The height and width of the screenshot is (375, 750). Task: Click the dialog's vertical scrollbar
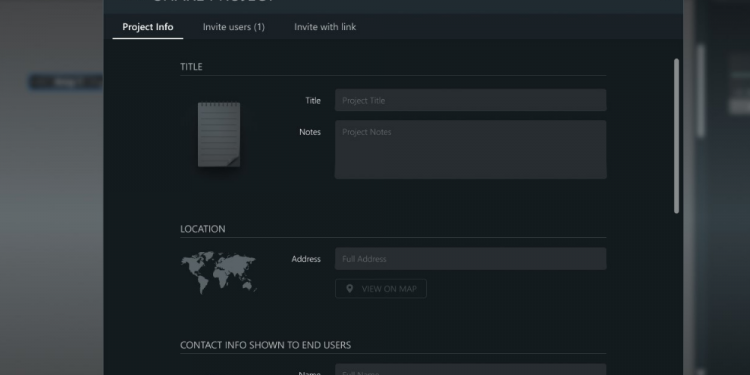click(x=676, y=136)
